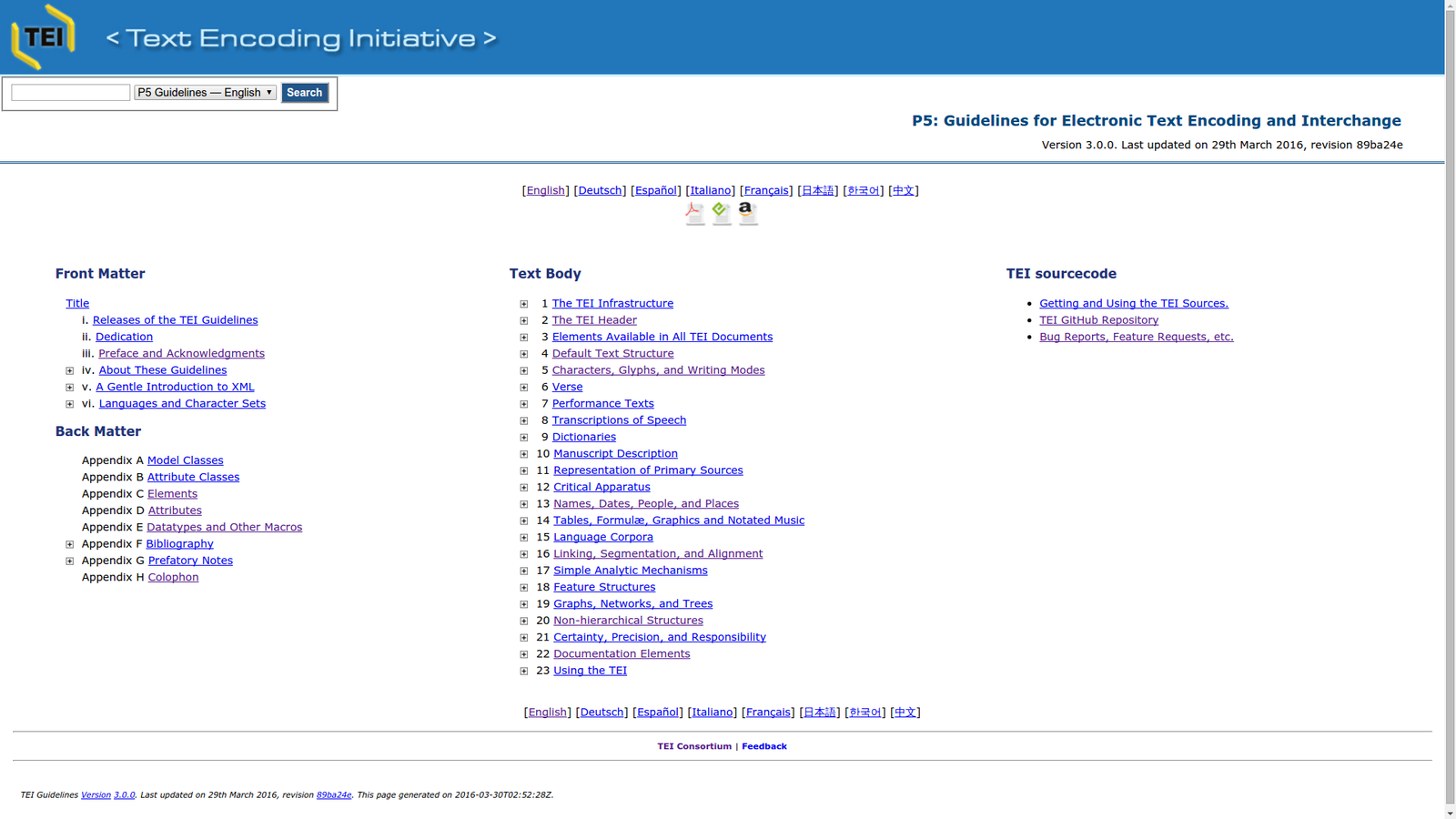Select English in the bottom language bar
The width and height of the screenshot is (1456, 819).
click(x=547, y=713)
